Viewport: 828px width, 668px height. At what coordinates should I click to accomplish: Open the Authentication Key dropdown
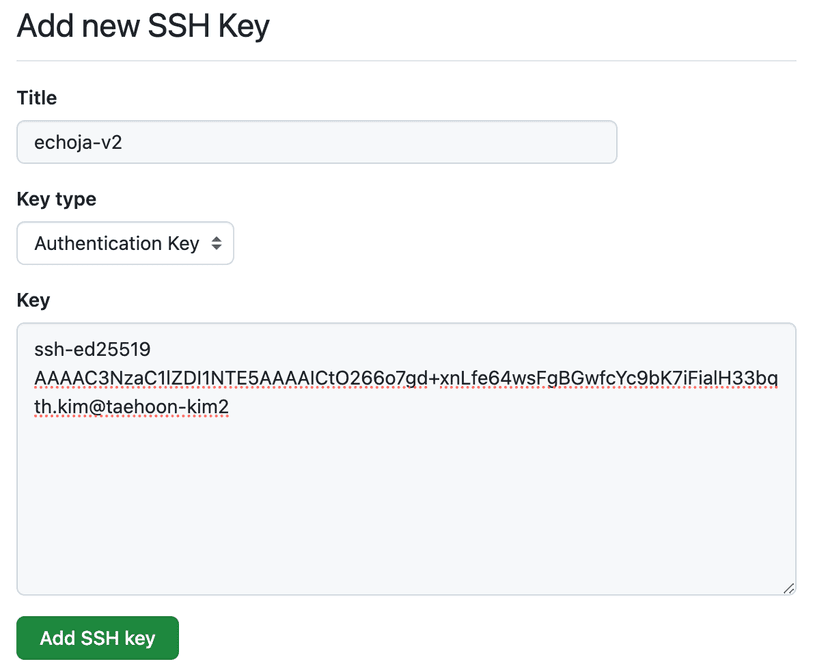pyautogui.click(x=125, y=243)
